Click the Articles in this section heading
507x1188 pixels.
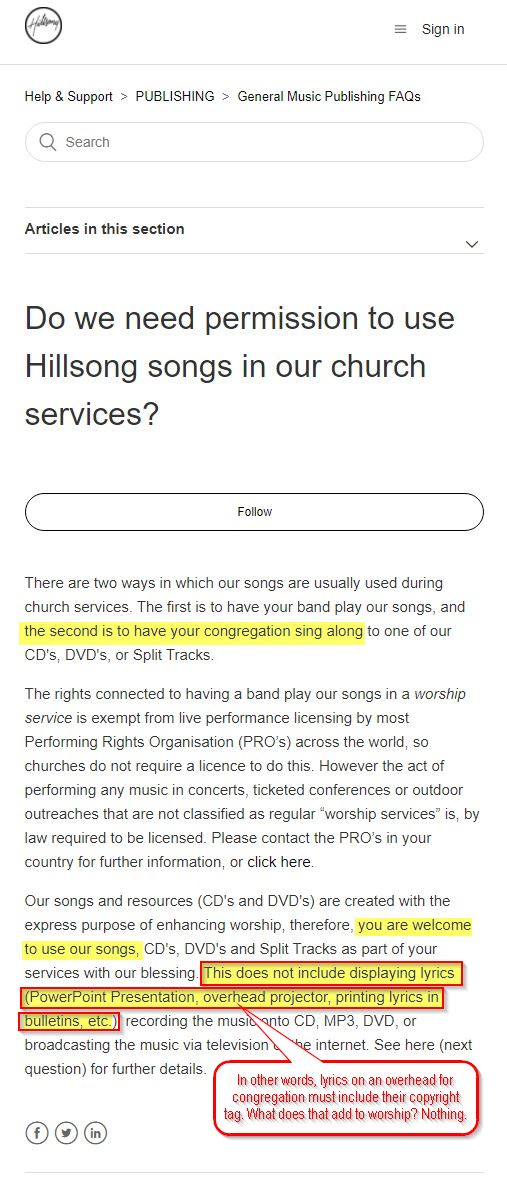105,229
